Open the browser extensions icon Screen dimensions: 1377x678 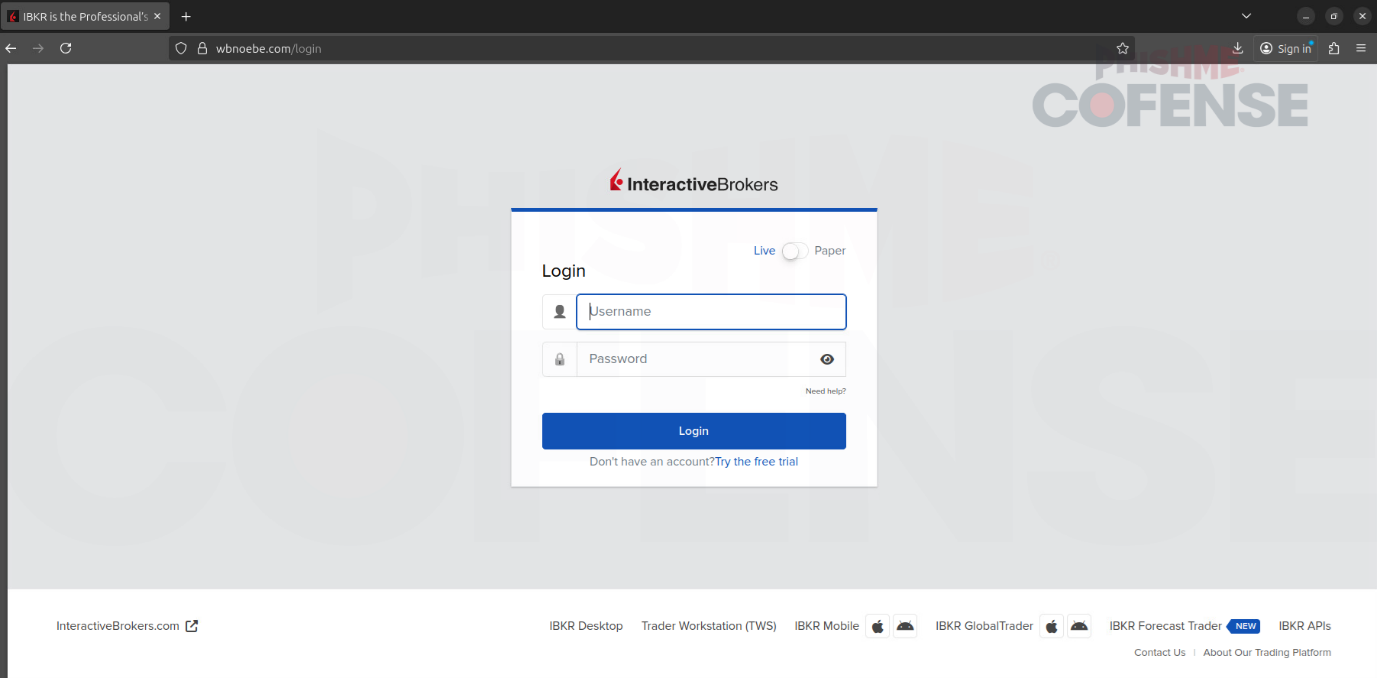[1334, 48]
